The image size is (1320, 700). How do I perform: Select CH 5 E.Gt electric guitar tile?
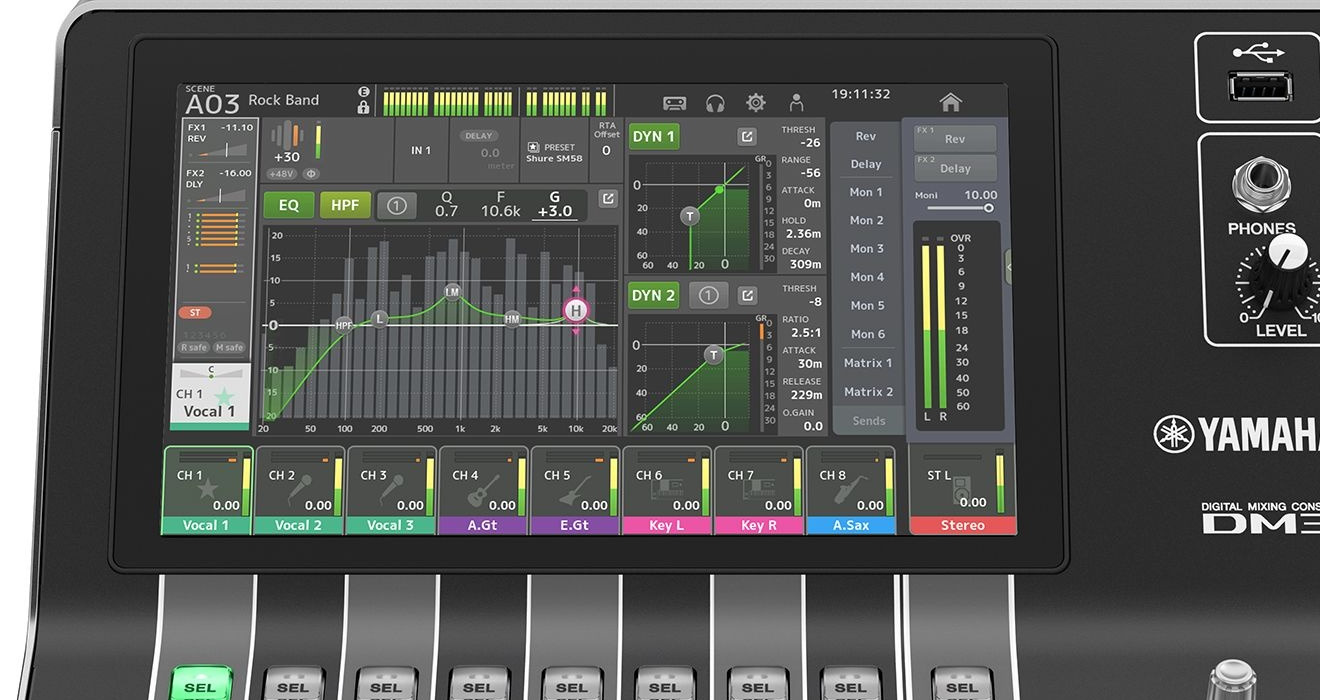(x=575, y=490)
